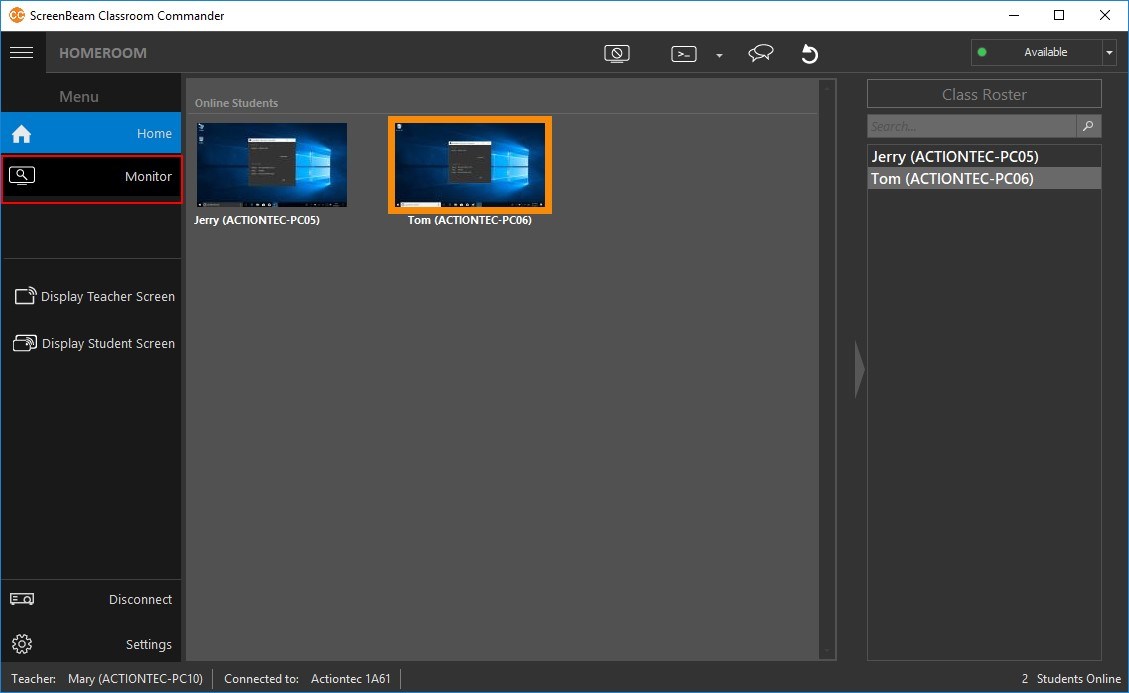Image resolution: width=1129 pixels, height=693 pixels.
Task: Click the remote command launch icon
Action: click(x=683, y=54)
